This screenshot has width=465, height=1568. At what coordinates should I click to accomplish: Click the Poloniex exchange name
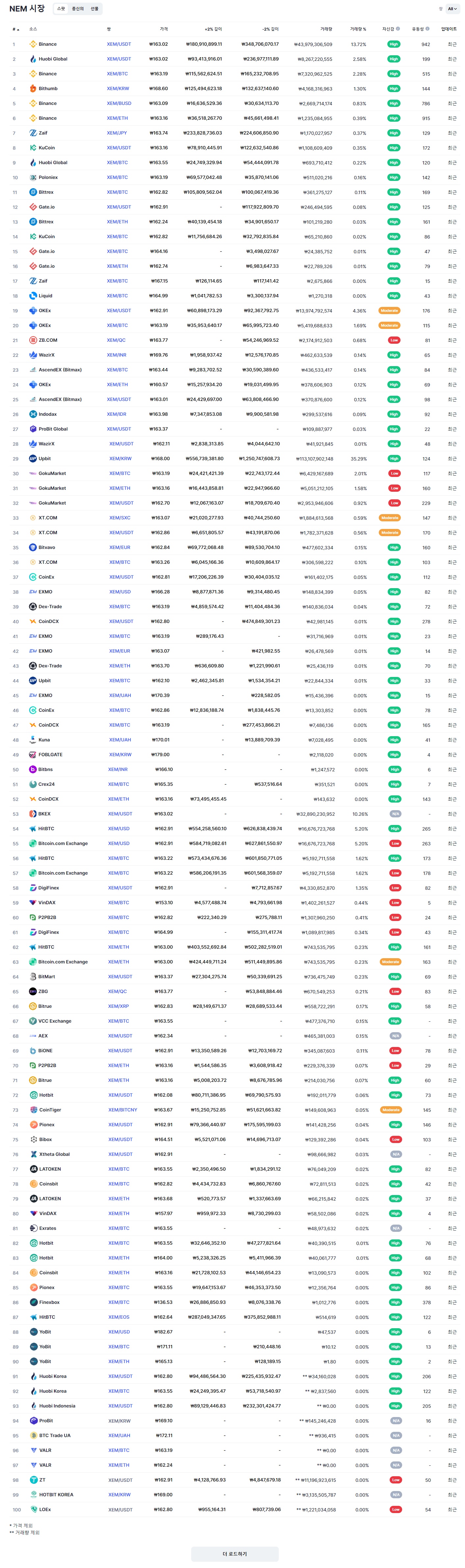[x=48, y=177]
